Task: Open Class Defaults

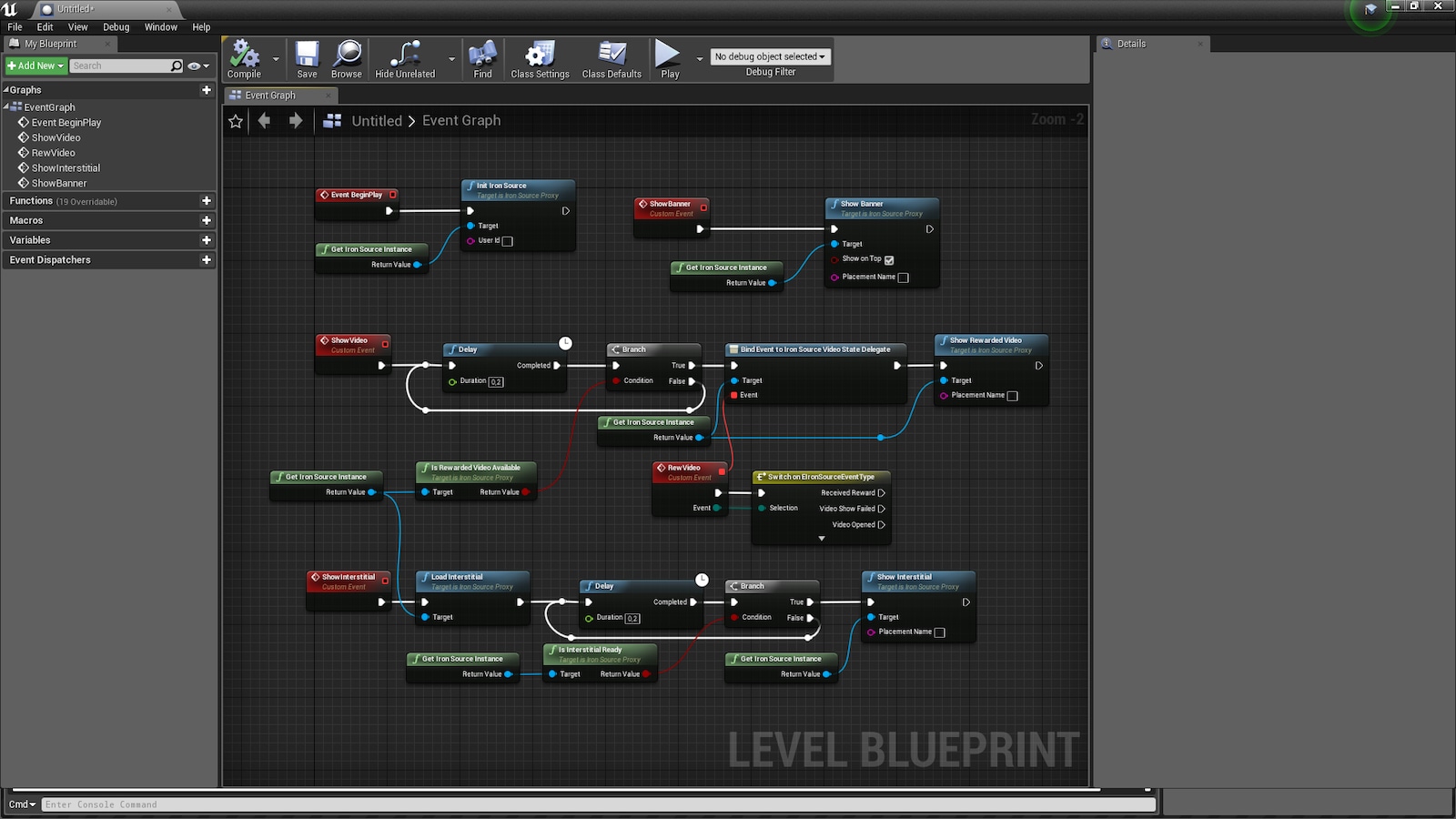Action: point(612,55)
